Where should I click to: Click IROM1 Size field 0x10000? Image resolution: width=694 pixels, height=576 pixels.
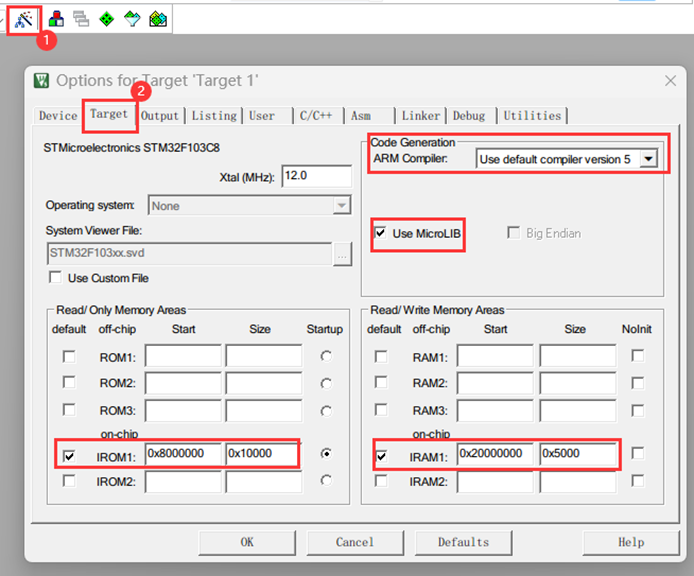[x=262, y=453]
